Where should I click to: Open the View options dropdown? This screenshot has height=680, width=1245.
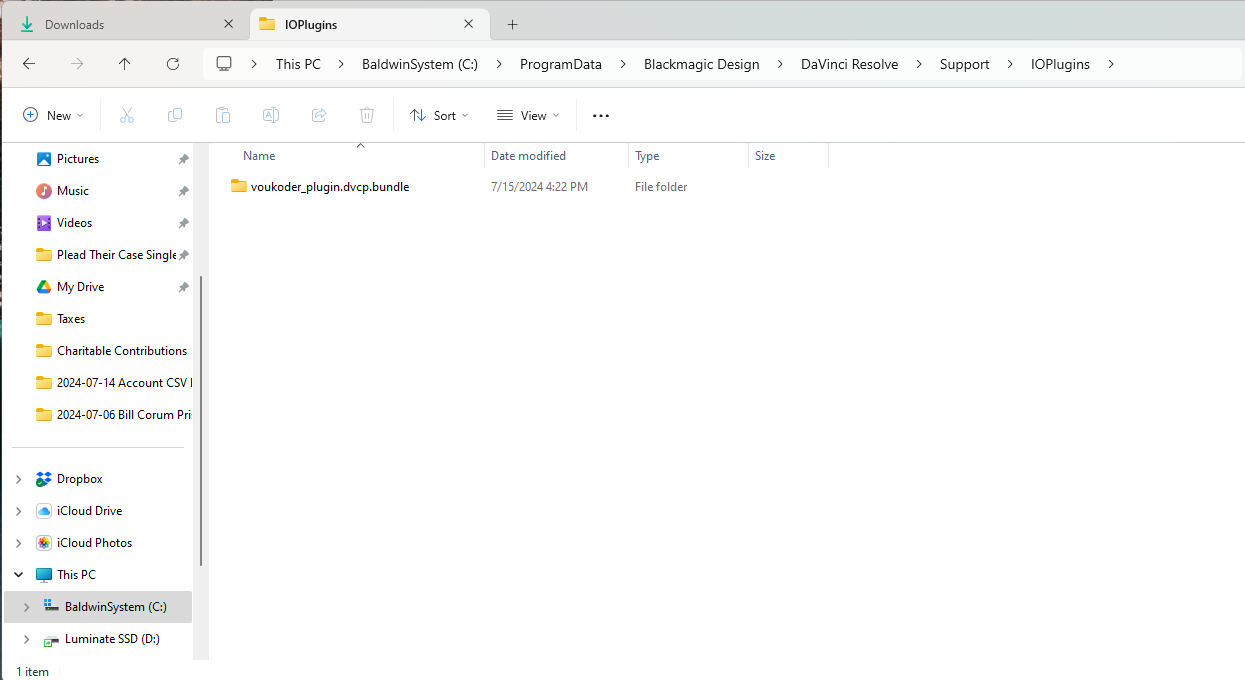528,116
